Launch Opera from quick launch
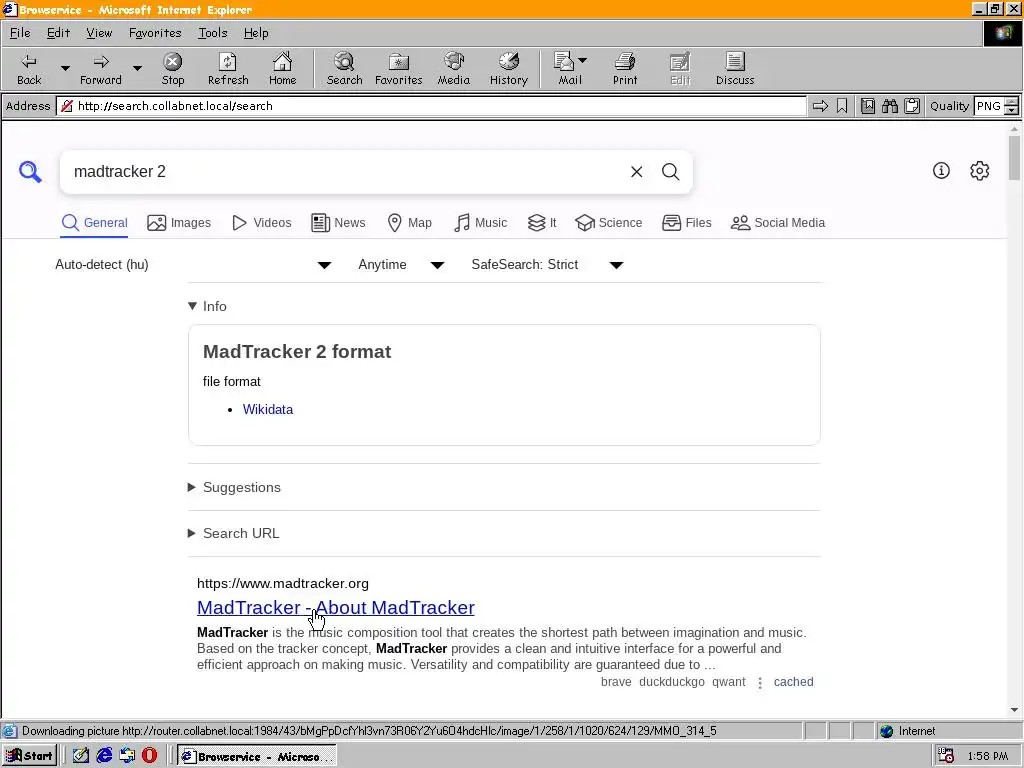 (x=150, y=756)
